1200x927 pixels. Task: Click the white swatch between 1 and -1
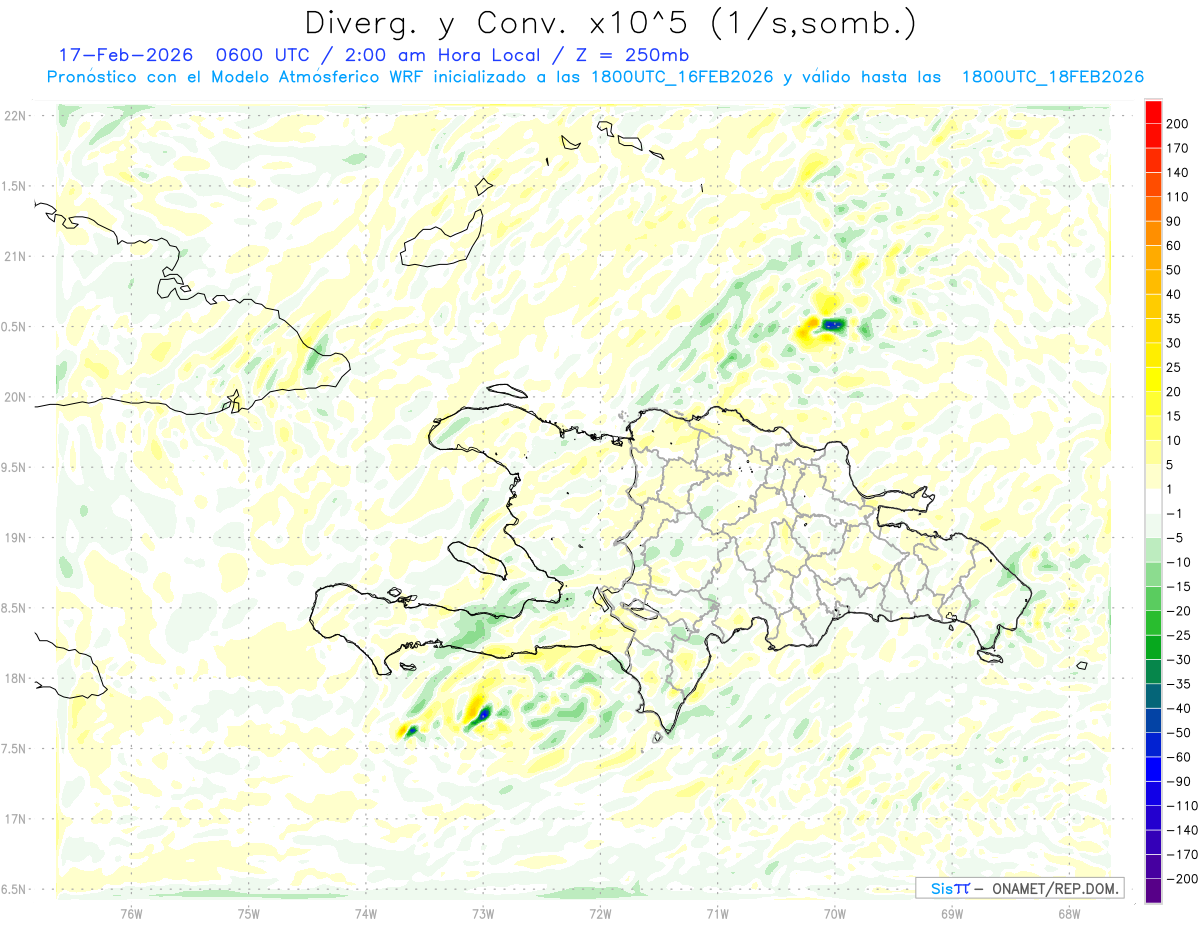pyautogui.click(x=1153, y=502)
